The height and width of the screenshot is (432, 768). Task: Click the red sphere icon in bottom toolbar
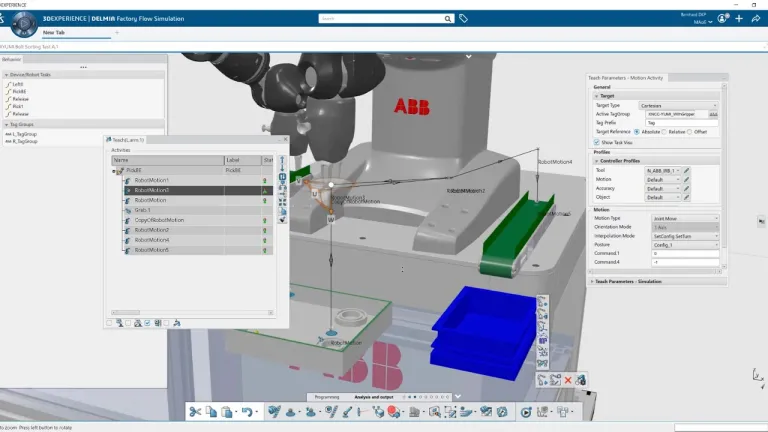[x=393, y=412]
